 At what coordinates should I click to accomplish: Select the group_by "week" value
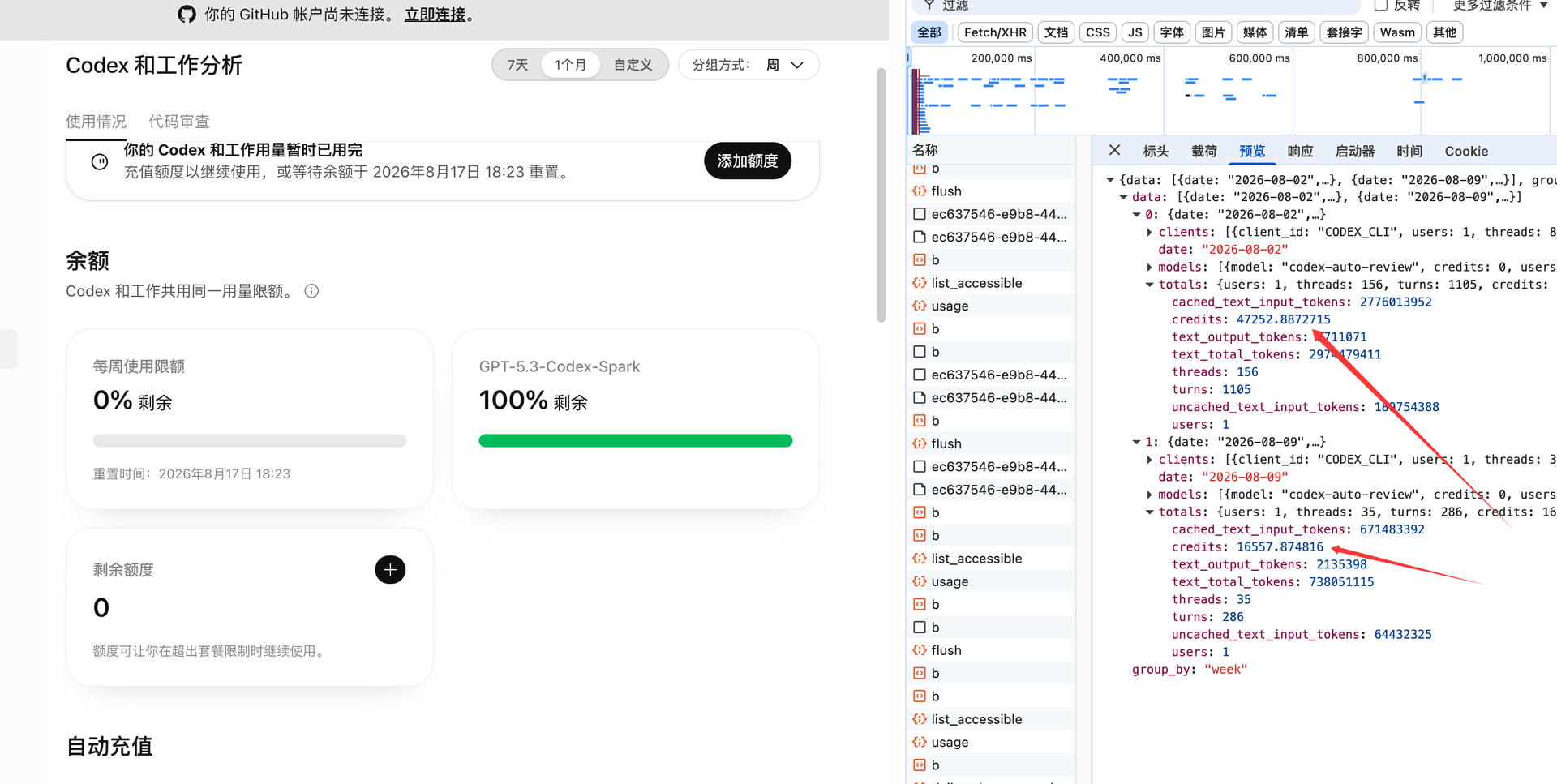1225,670
